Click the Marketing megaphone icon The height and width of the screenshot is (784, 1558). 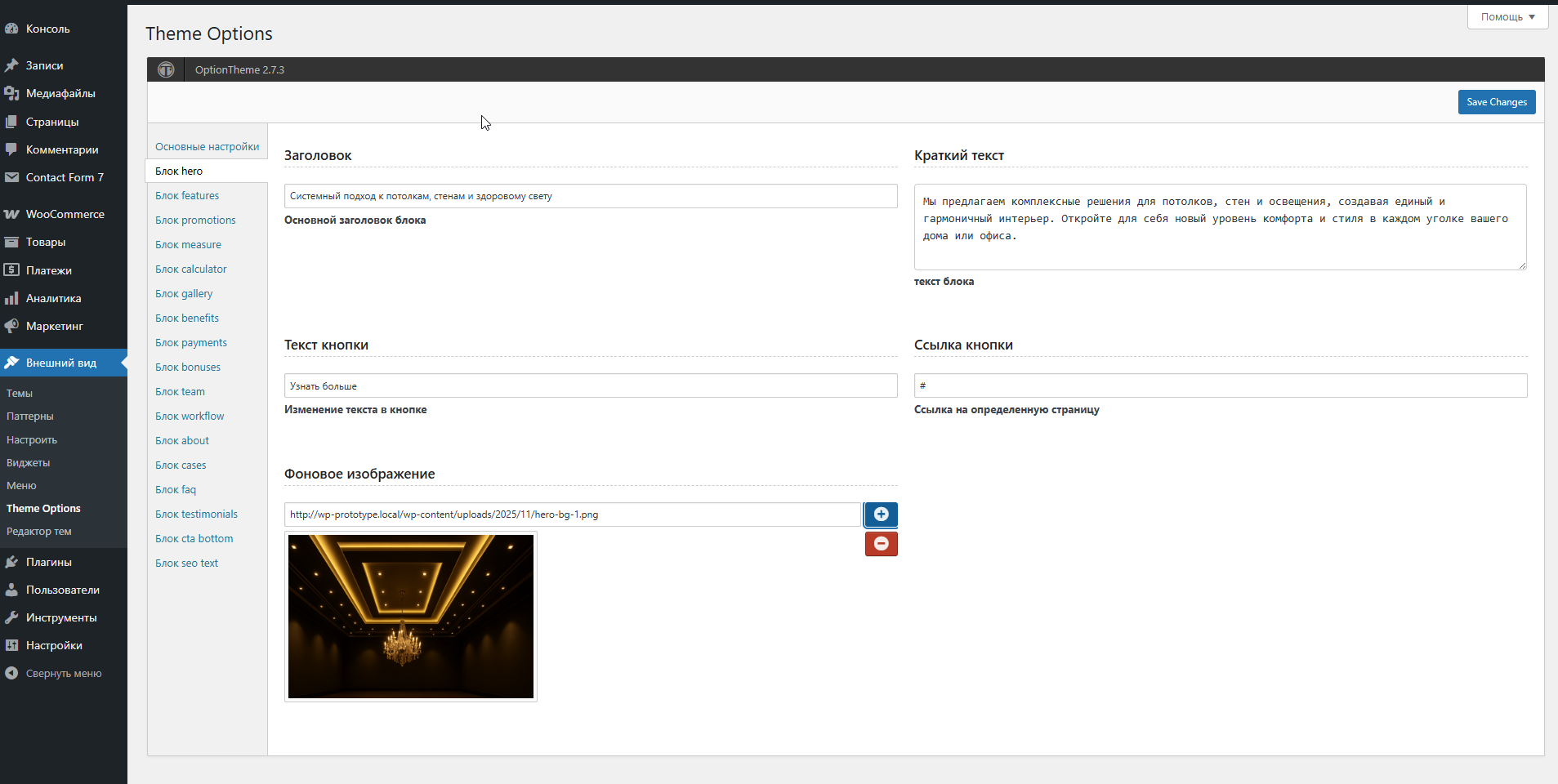pos(11,326)
